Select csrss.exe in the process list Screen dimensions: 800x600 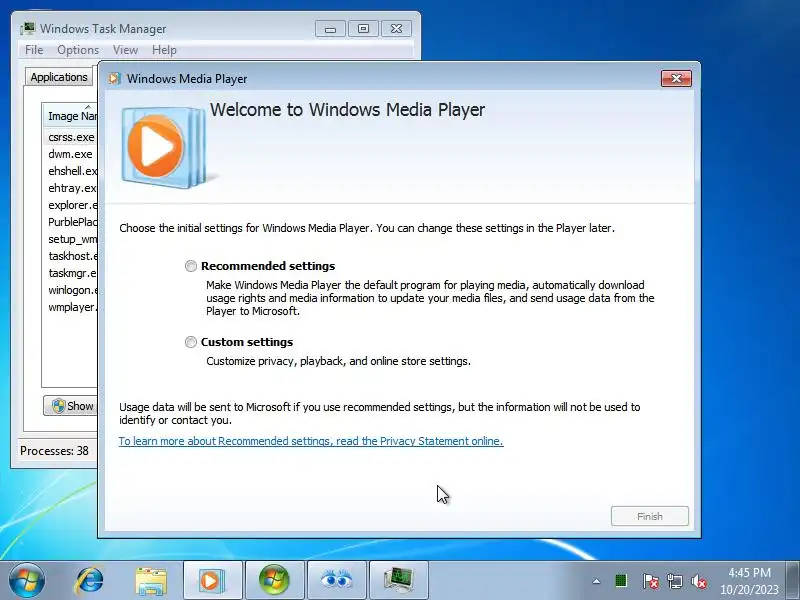pyautogui.click(x=70, y=137)
